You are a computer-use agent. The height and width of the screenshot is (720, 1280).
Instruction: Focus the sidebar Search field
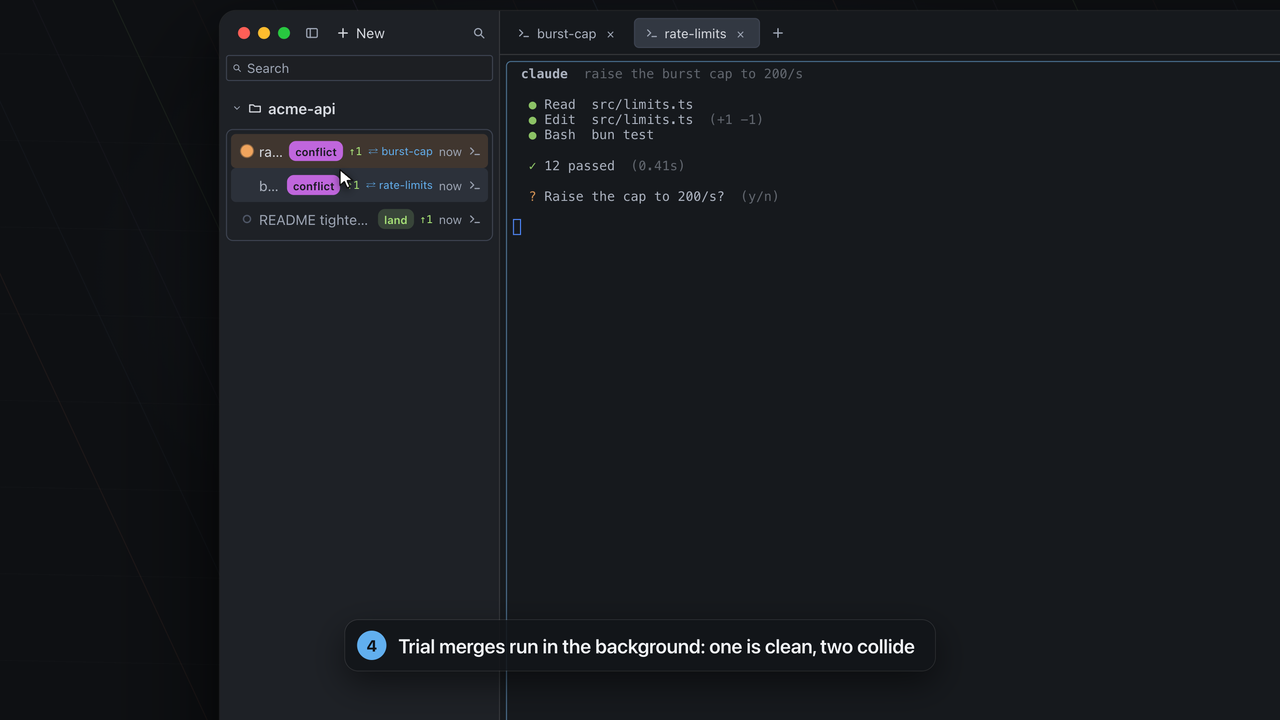[x=359, y=68]
